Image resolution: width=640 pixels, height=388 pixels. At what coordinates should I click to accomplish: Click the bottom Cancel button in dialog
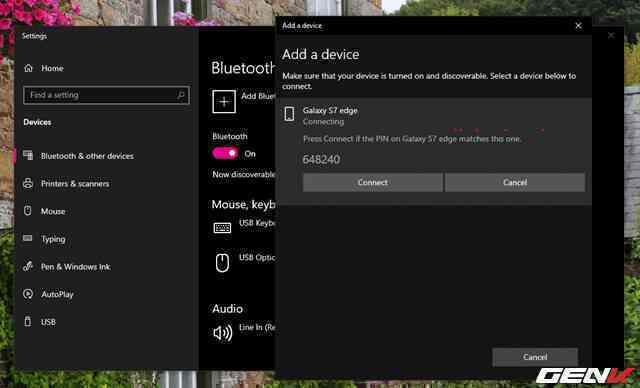click(x=535, y=357)
